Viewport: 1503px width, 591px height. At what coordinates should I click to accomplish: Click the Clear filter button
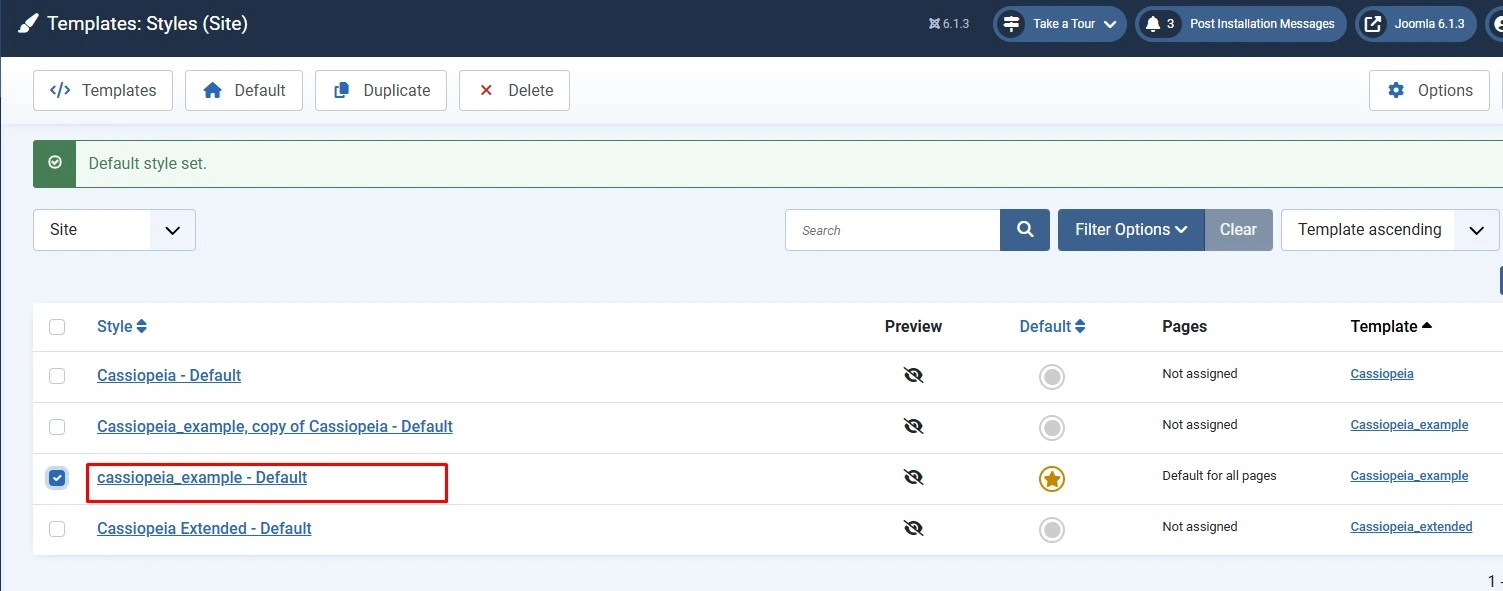pos(1238,230)
